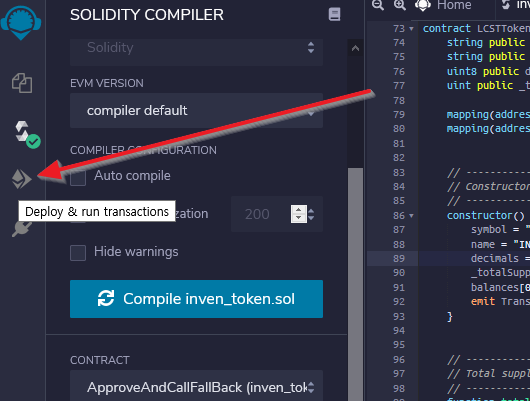The height and width of the screenshot is (401, 530).
Task: Click the 'uint8 public' text on line 76
Action: (x=483, y=71)
